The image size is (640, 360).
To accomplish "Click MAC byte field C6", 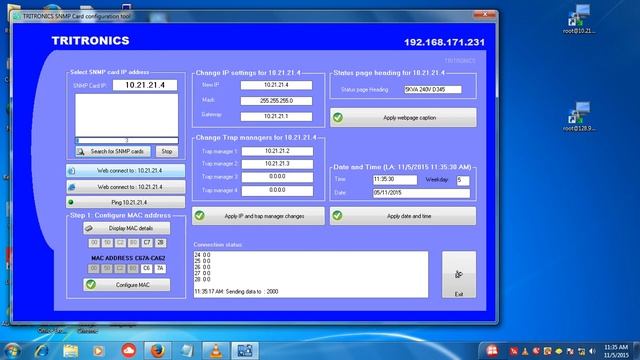I will (x=147, y=269).
